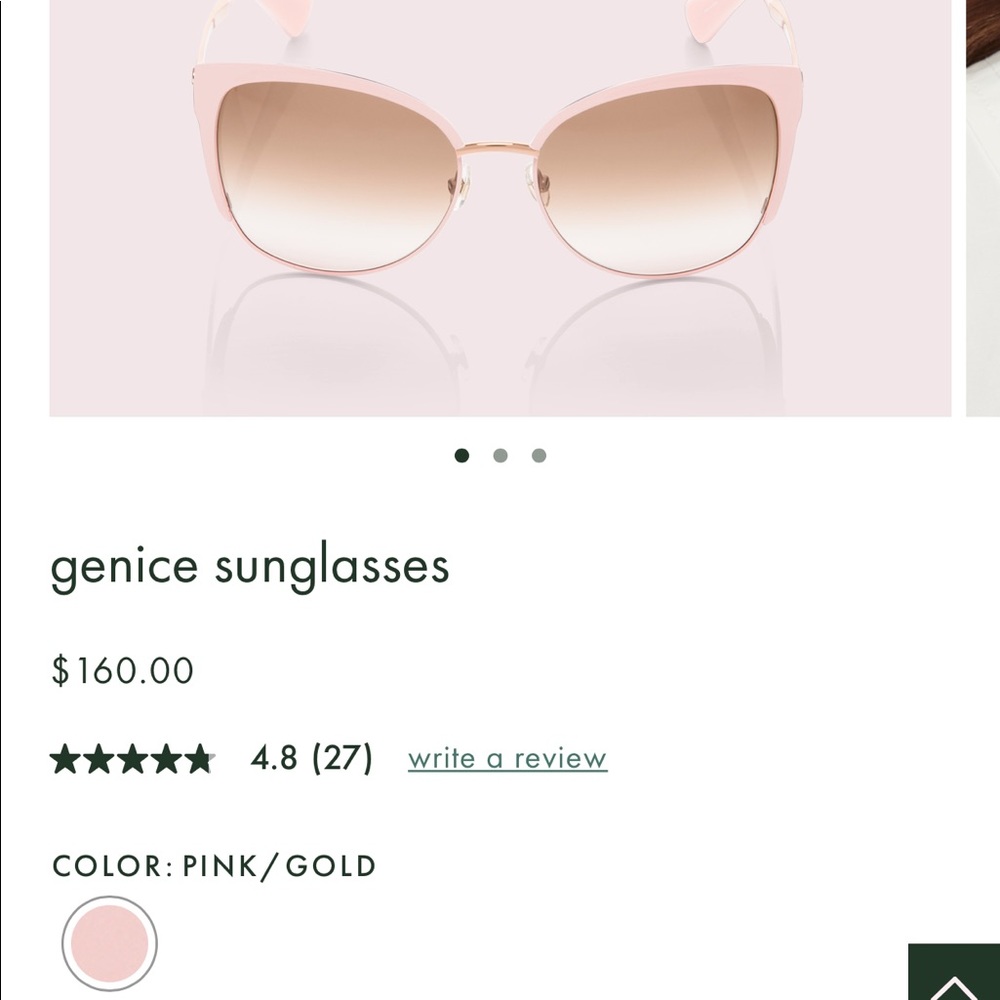Select the second carousel dot indicator
This screenshot has width=1000, height=1000.
(x=501, y=455)
